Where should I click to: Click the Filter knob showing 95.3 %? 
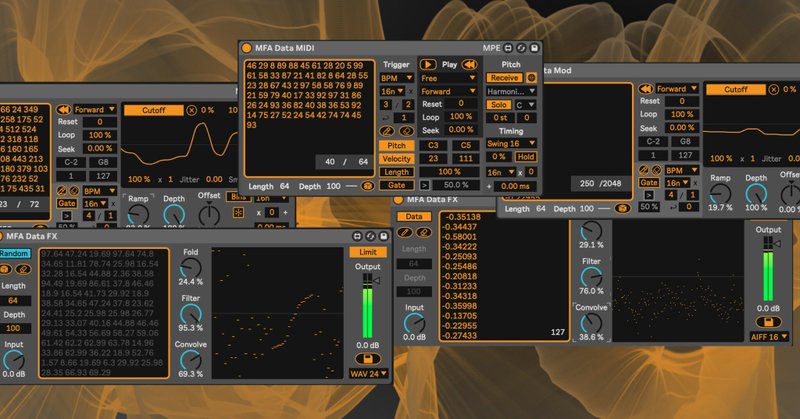click(x=191, y=313)
